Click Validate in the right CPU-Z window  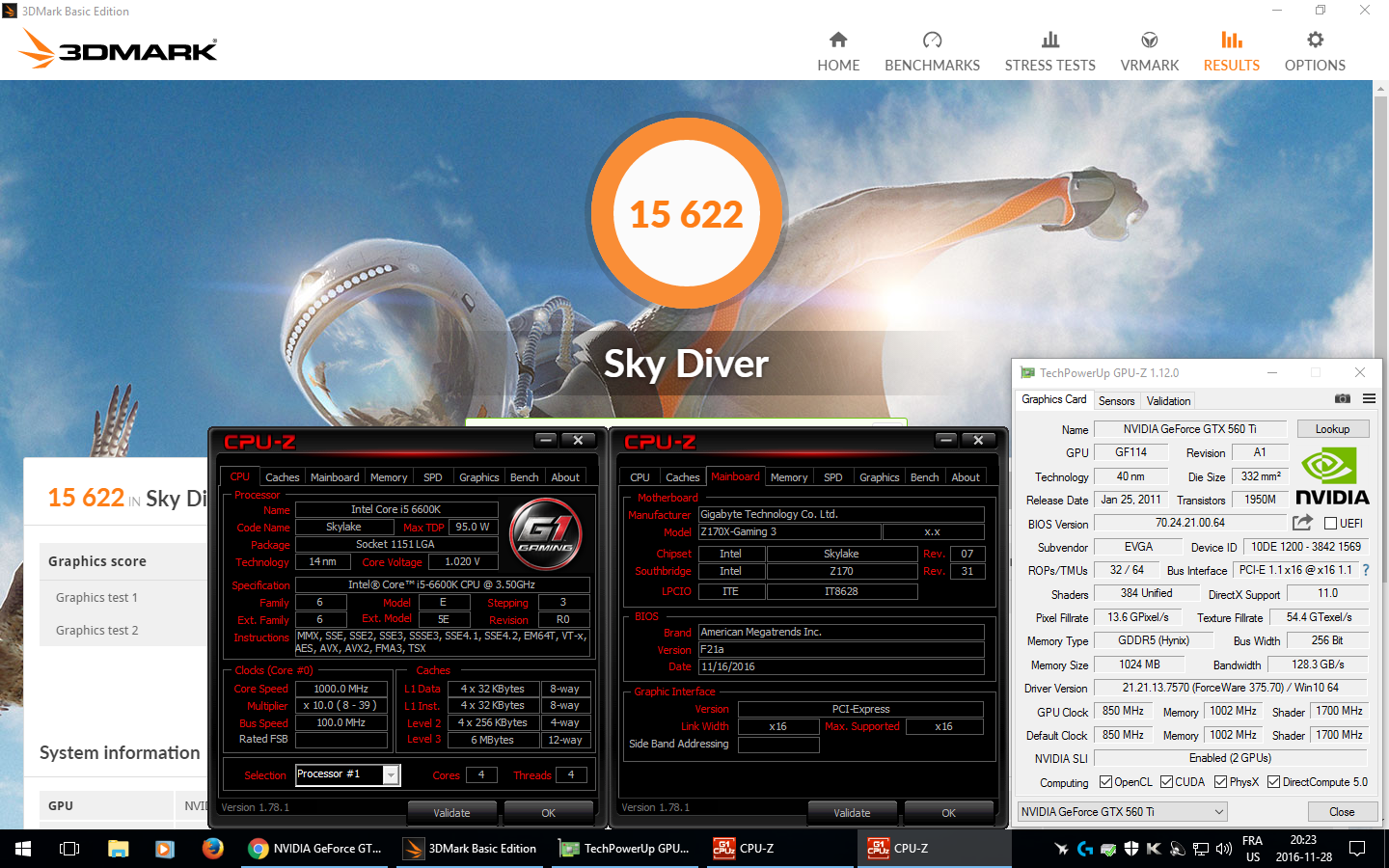pyautogui.click(x=852, y=813)
